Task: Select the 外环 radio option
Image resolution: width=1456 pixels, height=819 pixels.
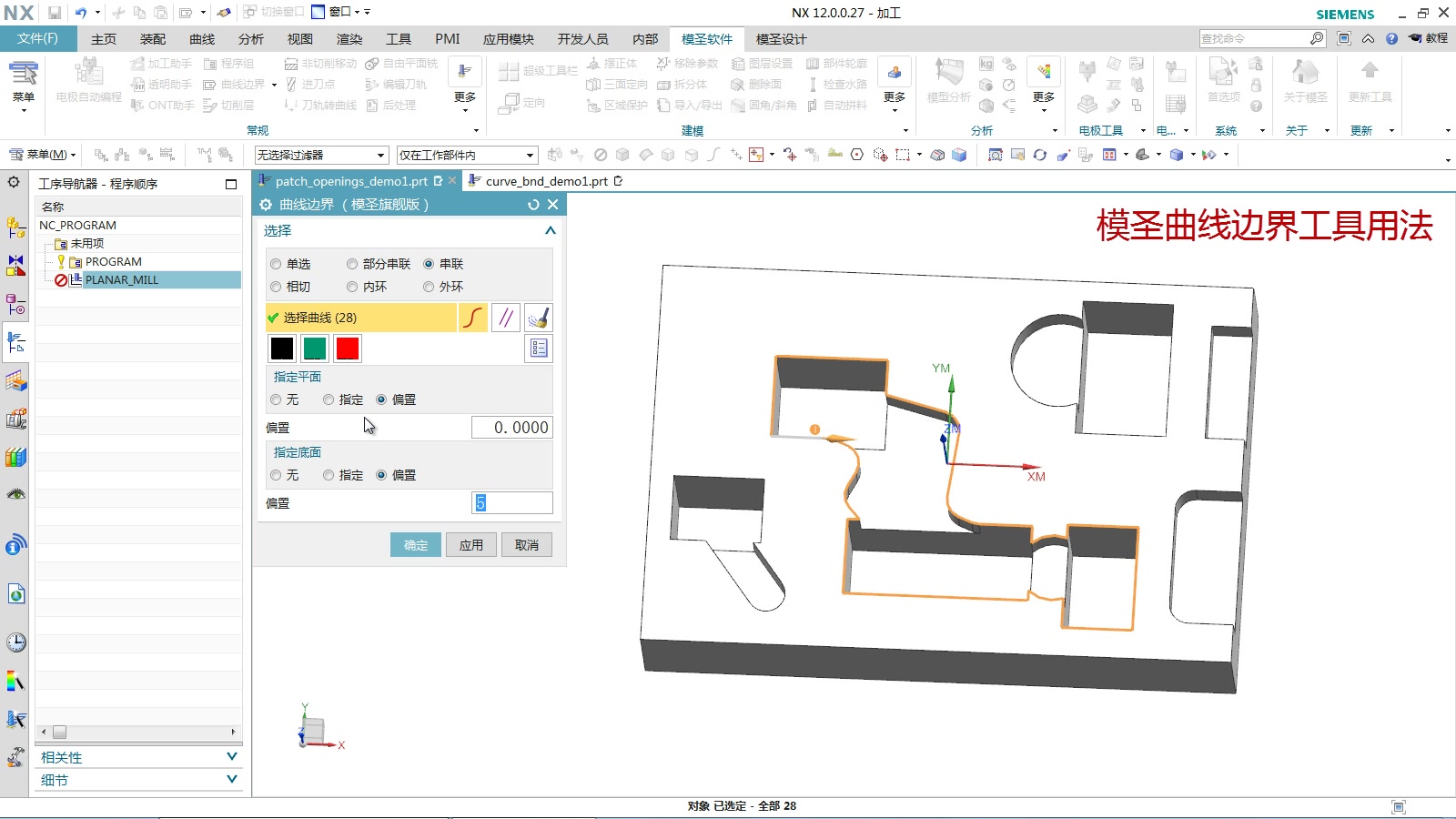Action: (429, 287)
